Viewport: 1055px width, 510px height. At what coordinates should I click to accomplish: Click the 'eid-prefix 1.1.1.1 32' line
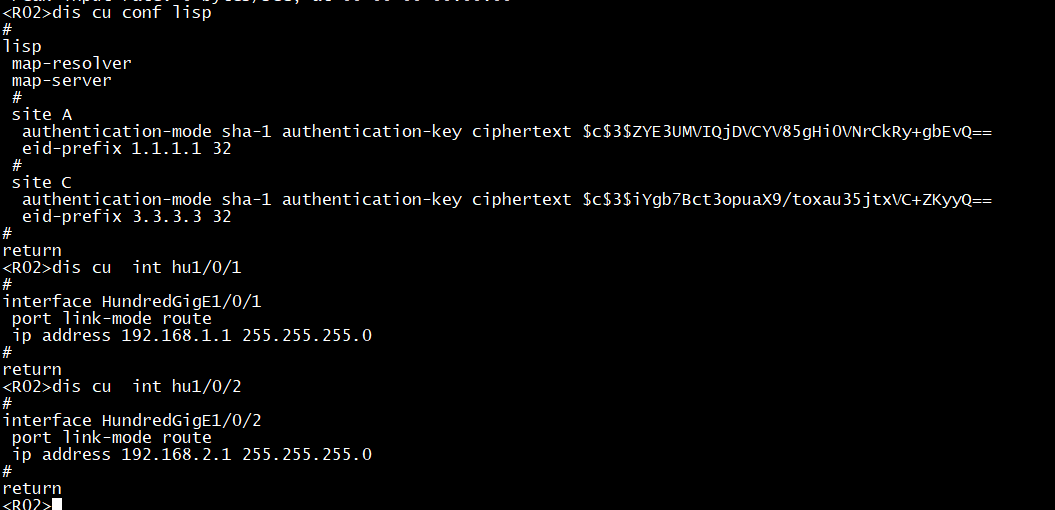[x=126, y=149]
